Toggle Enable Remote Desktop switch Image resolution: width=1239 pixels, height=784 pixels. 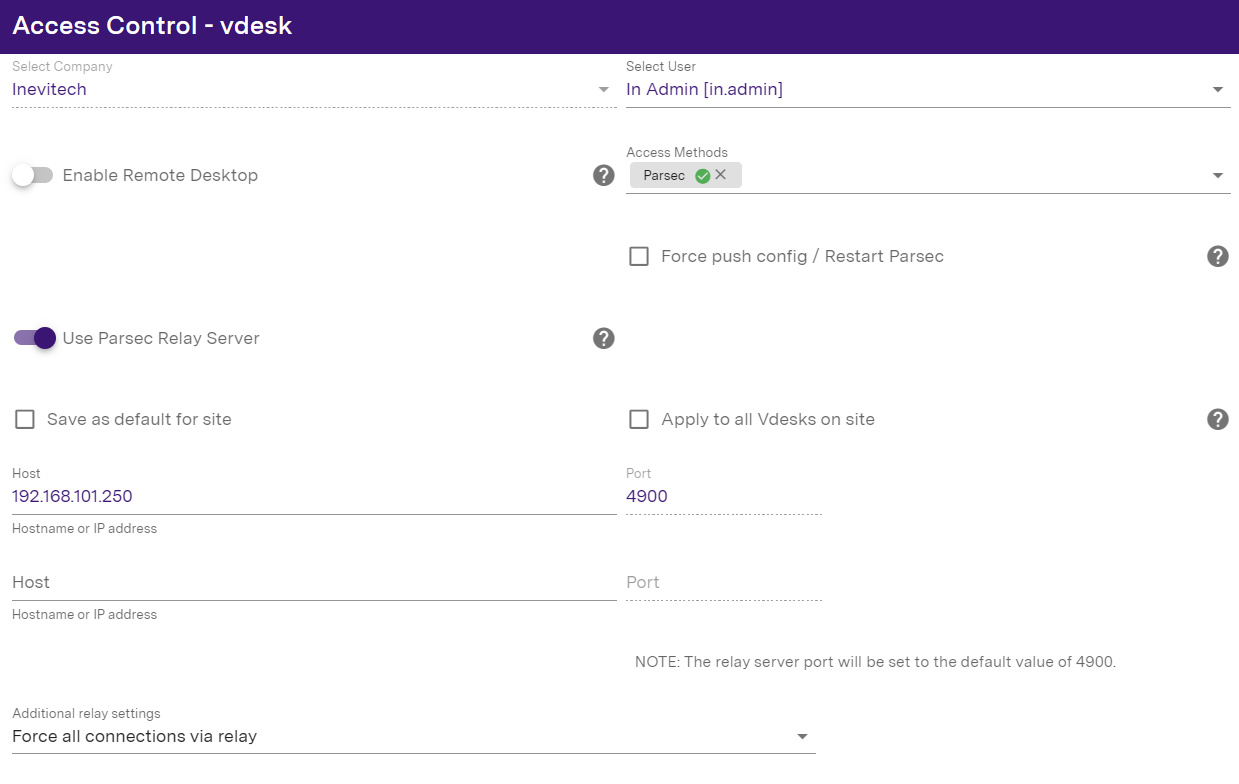tap(32, 176)
